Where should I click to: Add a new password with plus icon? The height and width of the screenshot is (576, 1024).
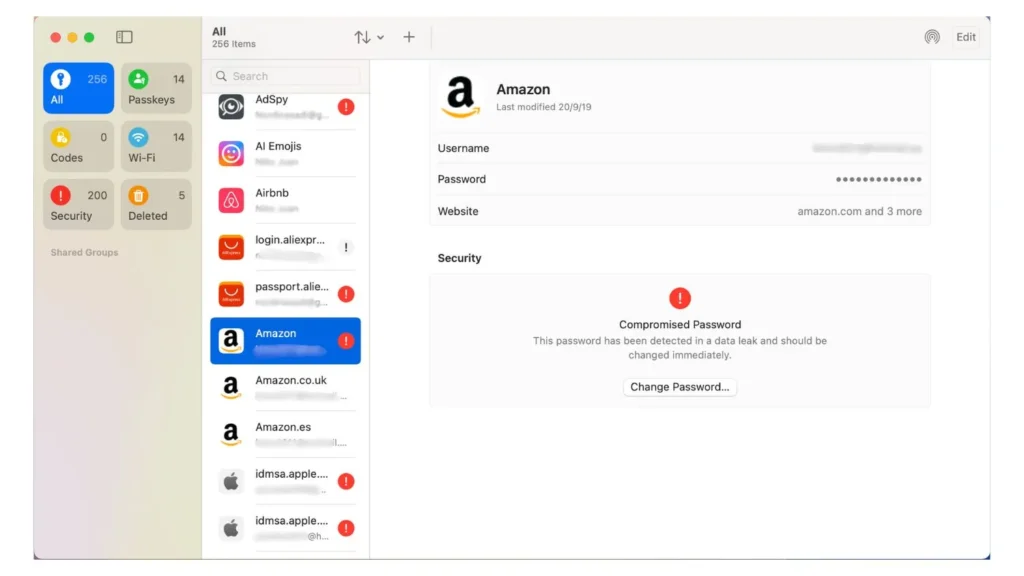(409, 37)
